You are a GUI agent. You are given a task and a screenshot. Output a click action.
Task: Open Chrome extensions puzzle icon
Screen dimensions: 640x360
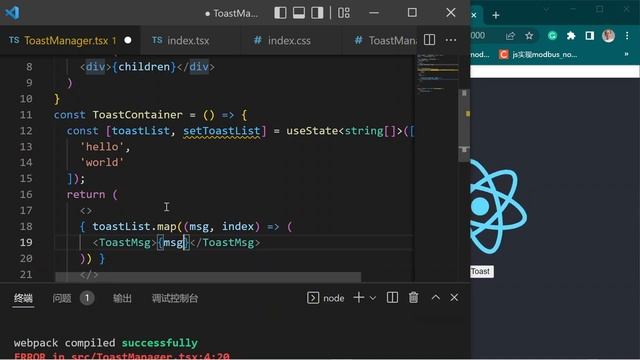[x=571, y=36]
